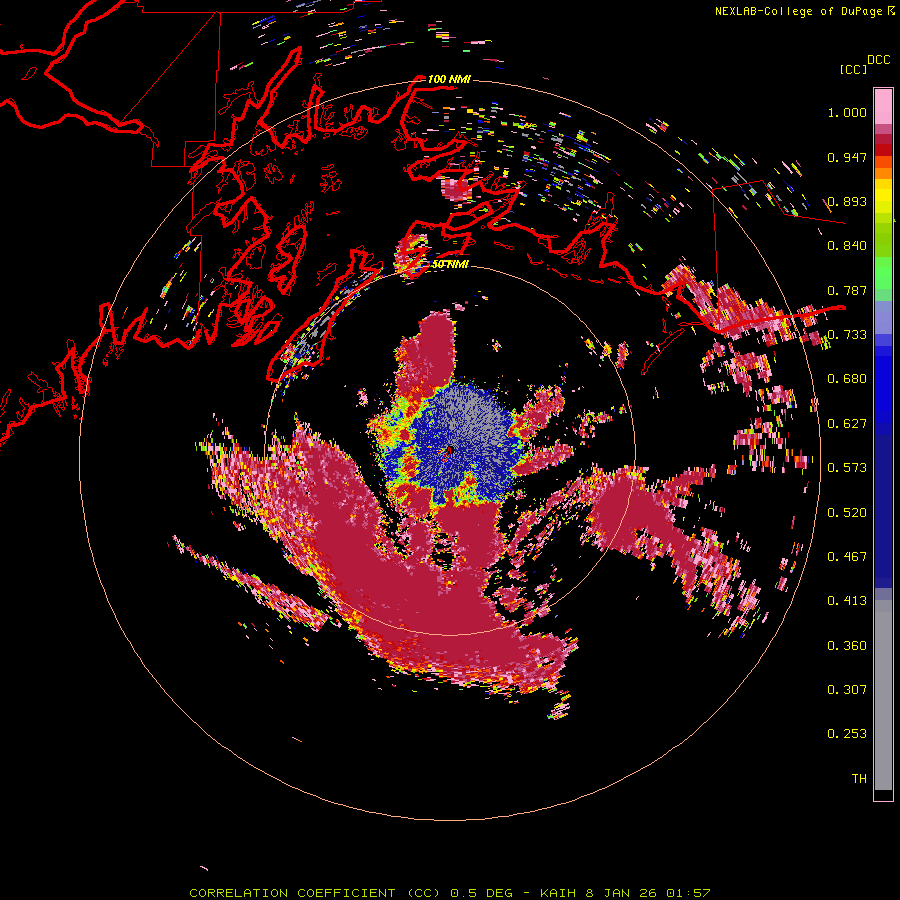Screen dimensions: 900x900
Task: Click the CORRELATION COEFFICIENT caption at bottom
Action: pos(449,893)
